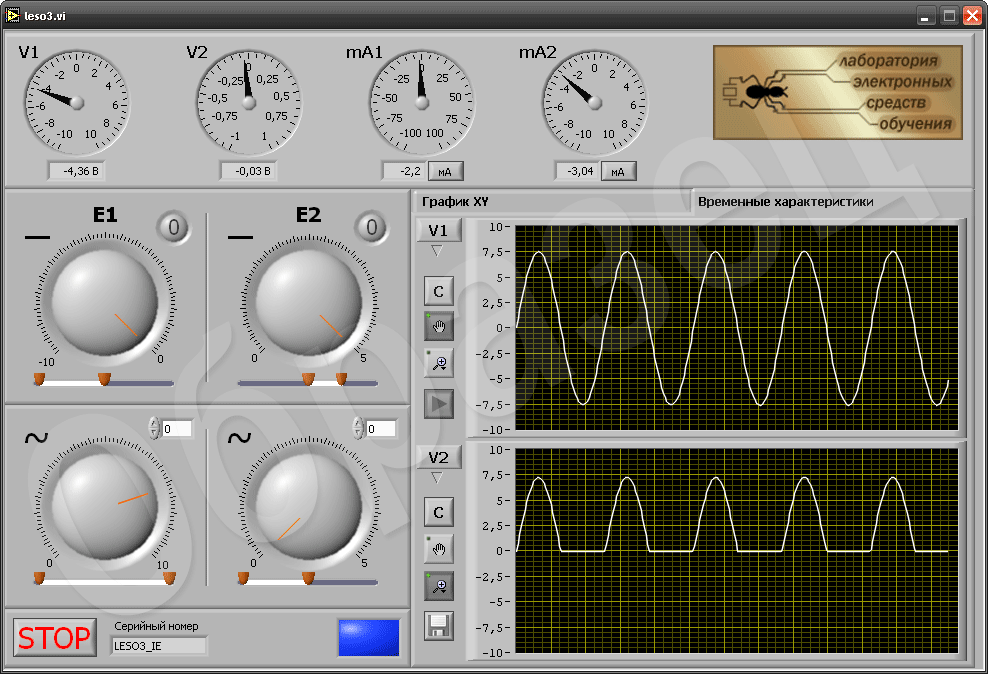The image size is (988, 674).
Task: Click the V2 voltmeter gauge dial
Action: 250,103
